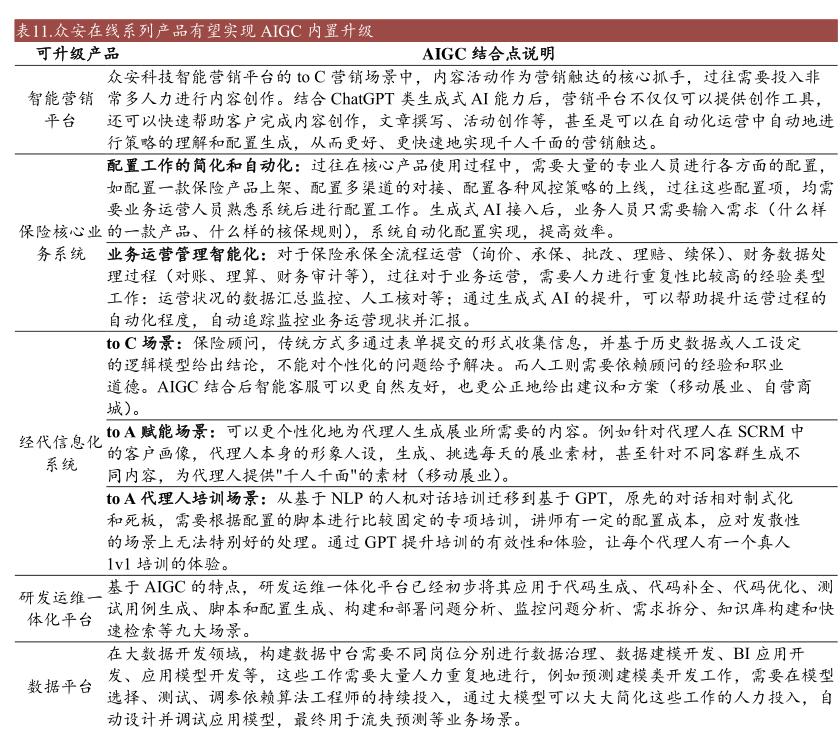Click the line starting '道德。AIGC 结合后智能客服'

pos(459,386)
